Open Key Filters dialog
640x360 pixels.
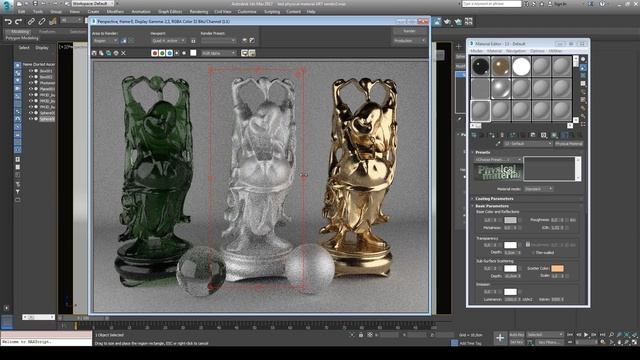point(550,342)
